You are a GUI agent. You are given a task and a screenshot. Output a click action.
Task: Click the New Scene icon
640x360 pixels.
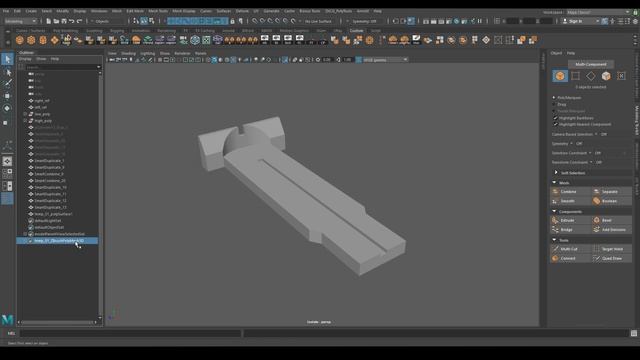click(49, 21)
